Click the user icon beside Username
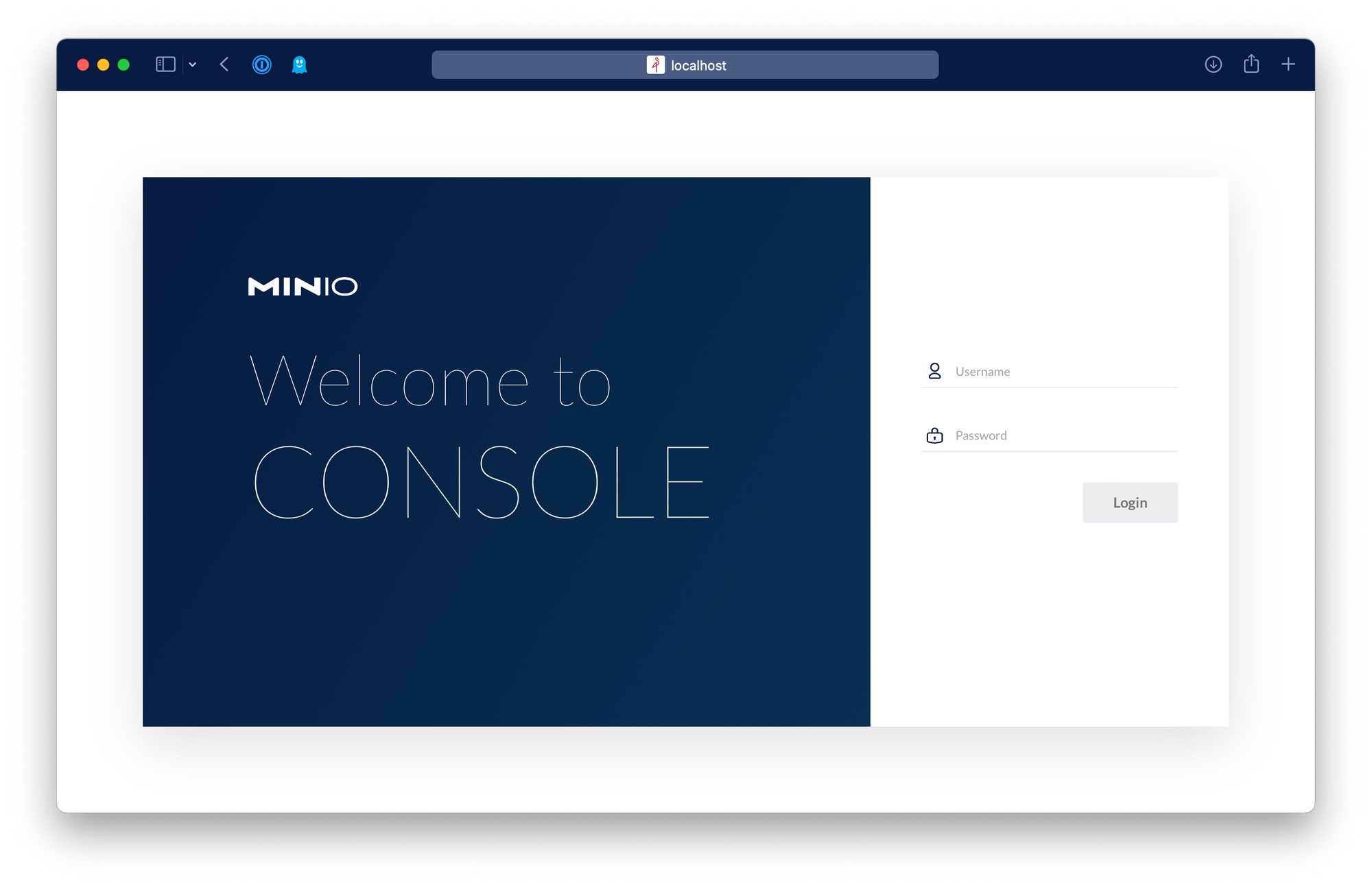 click(x=934, y=371)
